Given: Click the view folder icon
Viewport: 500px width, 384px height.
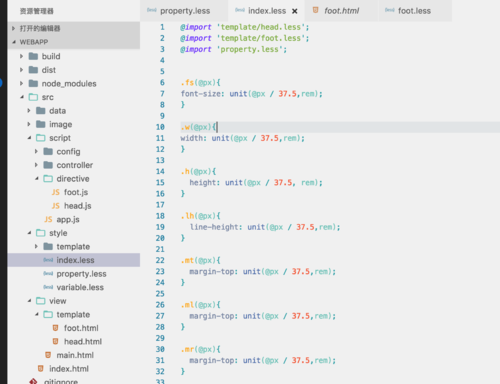Looking at the screenshot, I should 41,301.
